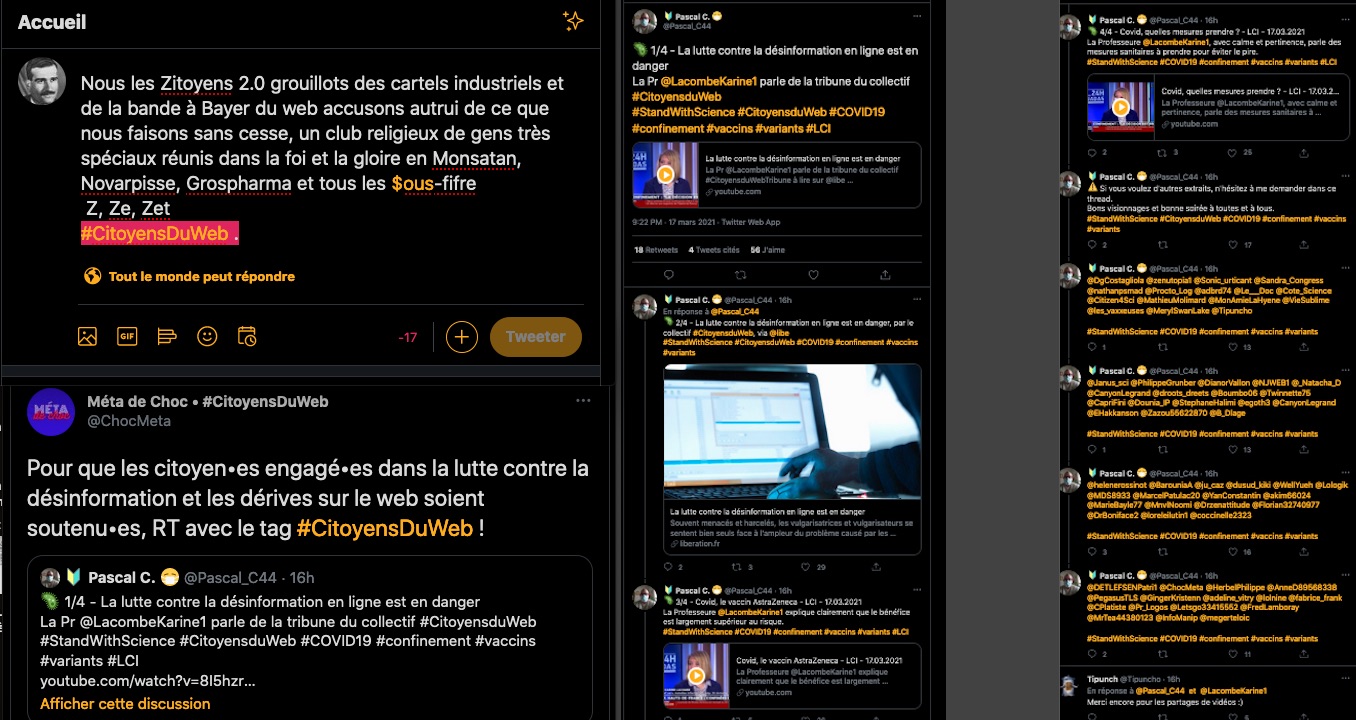Change reply setting 'Tout le monde peut répondre'
This screenshot has height=720, width=1356.
tap(190, 276)
